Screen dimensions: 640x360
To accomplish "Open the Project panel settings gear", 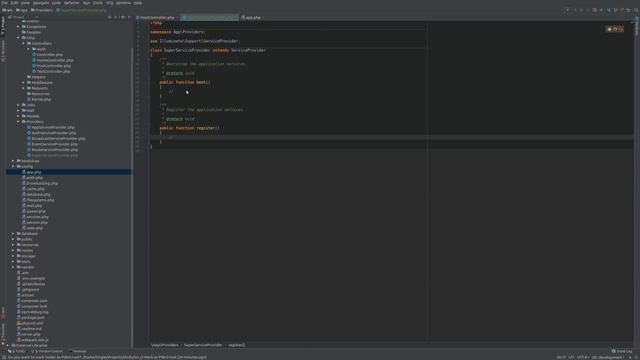I will 123,17.
